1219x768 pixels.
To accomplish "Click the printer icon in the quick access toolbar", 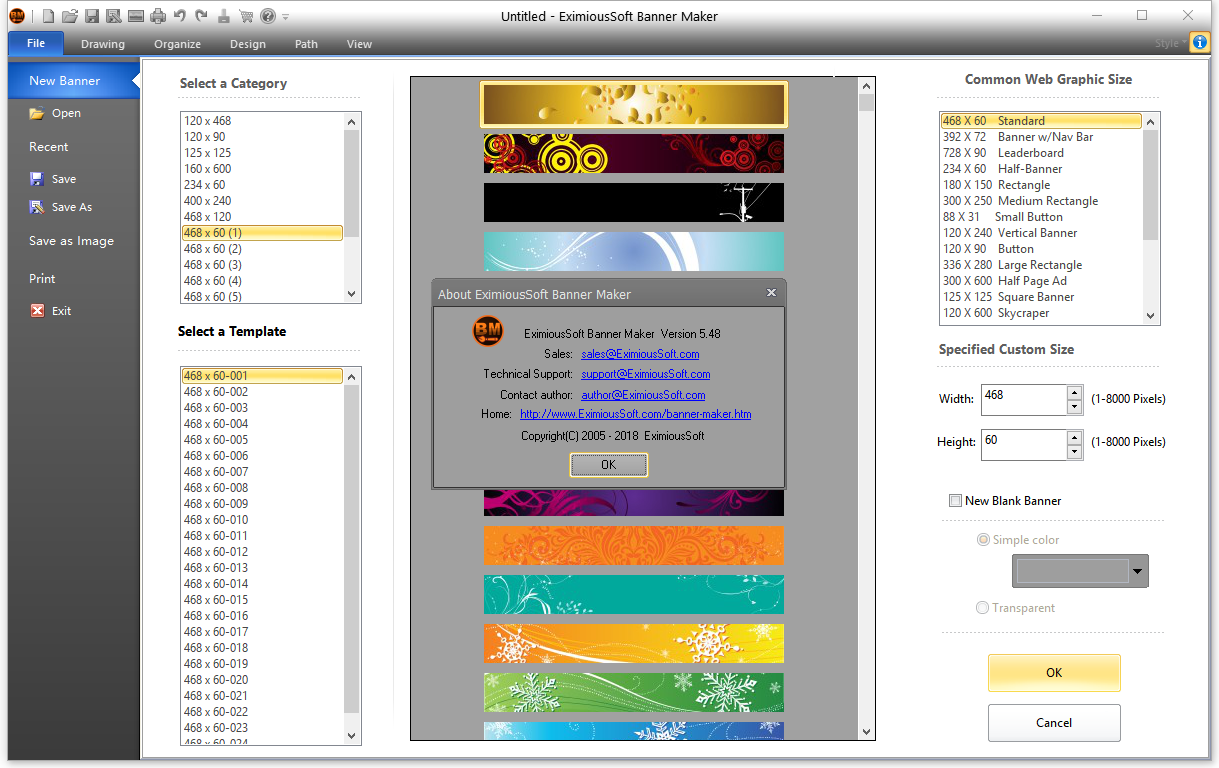I will click(x=157, y=16).
